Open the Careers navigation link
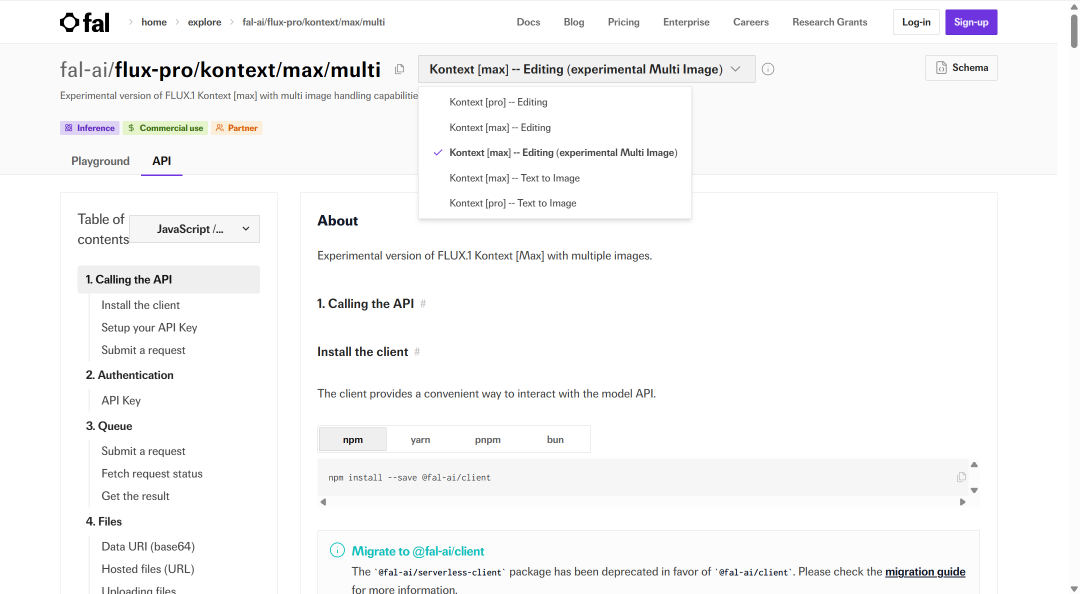This screenshot has width=1080, height=594. (751, 22)
